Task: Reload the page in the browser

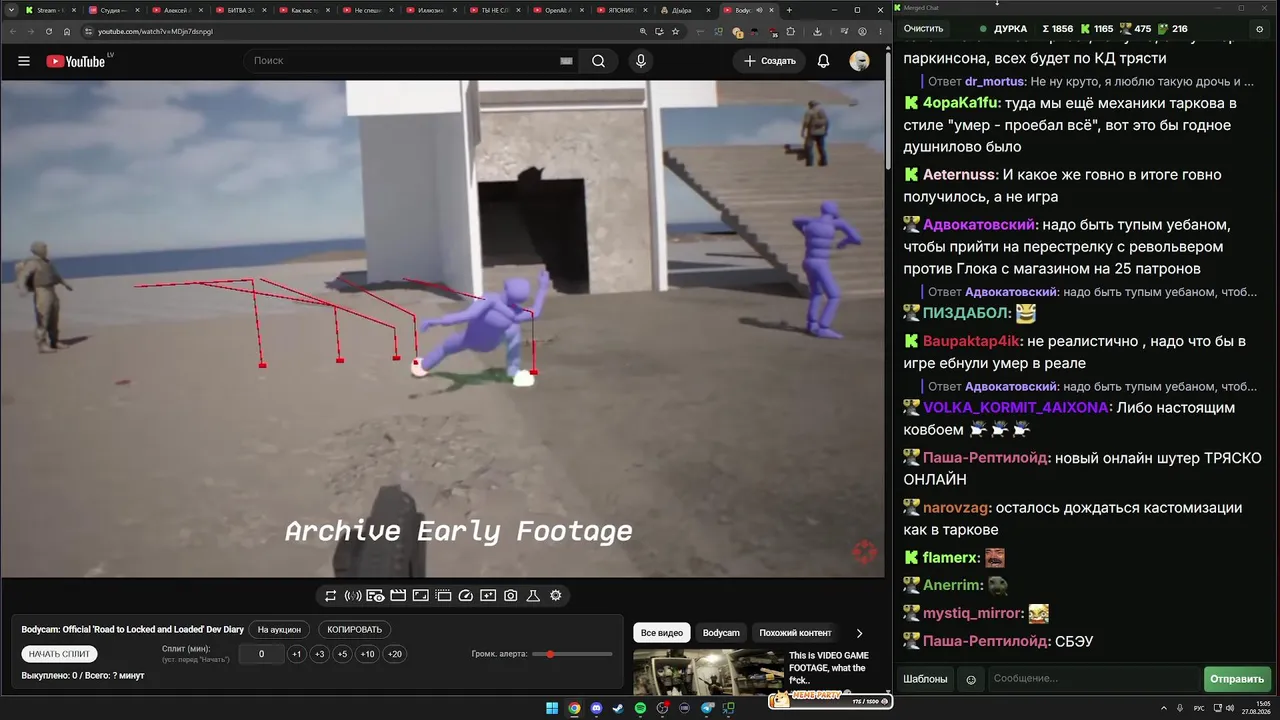Action: pos(49,31)
